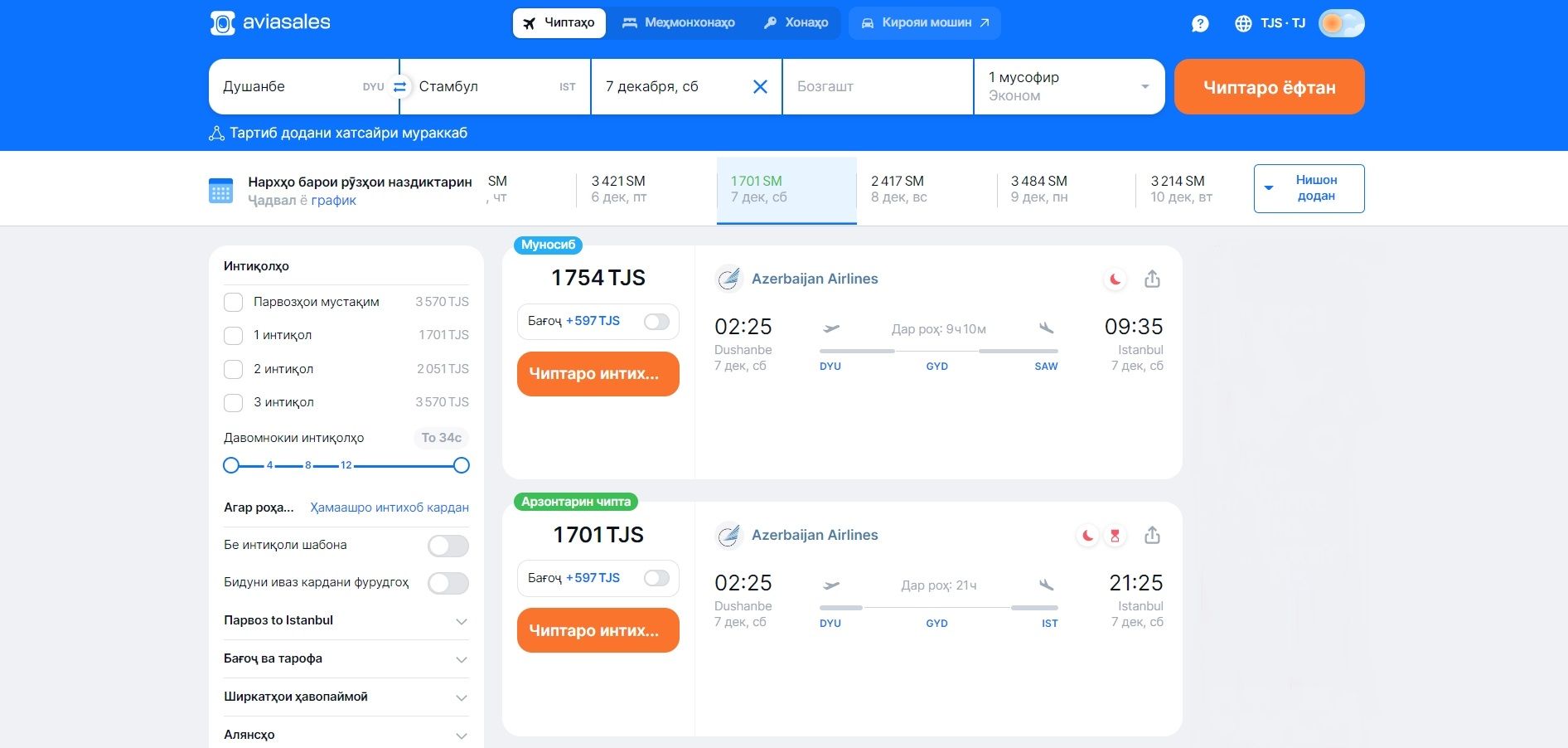Click GYD layover label on first ticket

(936, 366)
